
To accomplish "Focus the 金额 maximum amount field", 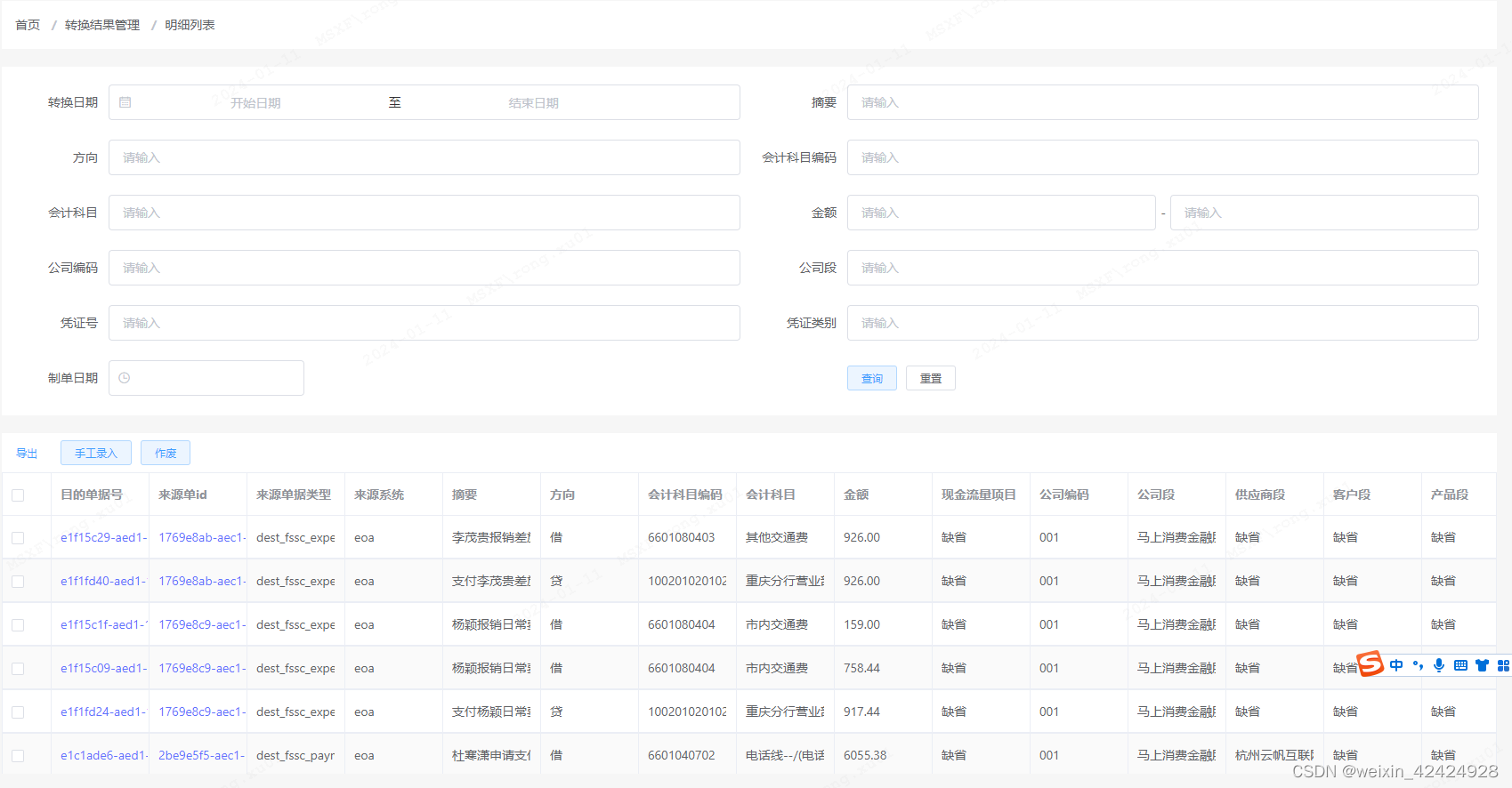I will 1324,213.
